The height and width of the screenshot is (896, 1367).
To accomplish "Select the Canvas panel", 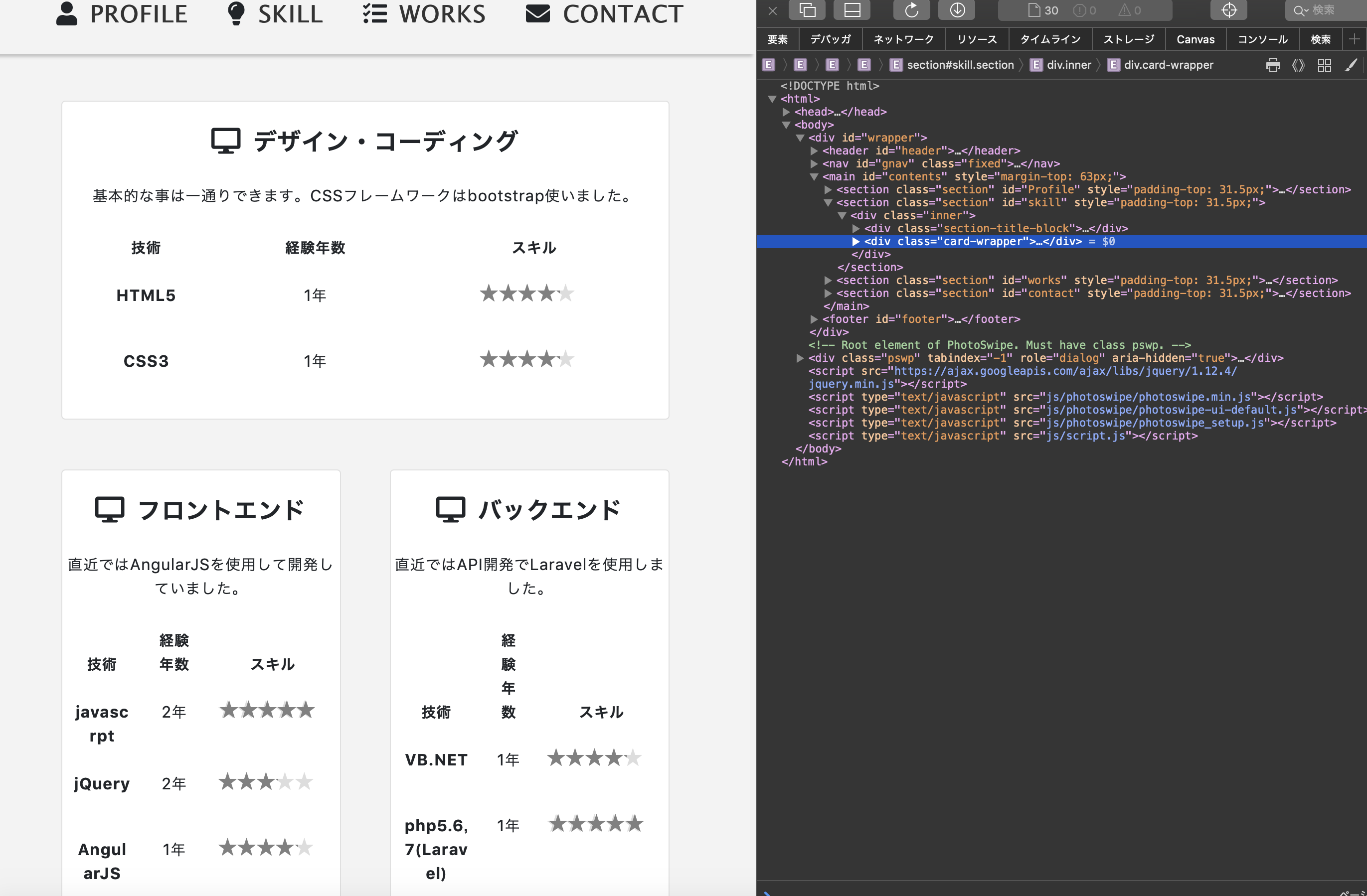I will tap(1197, 40).
